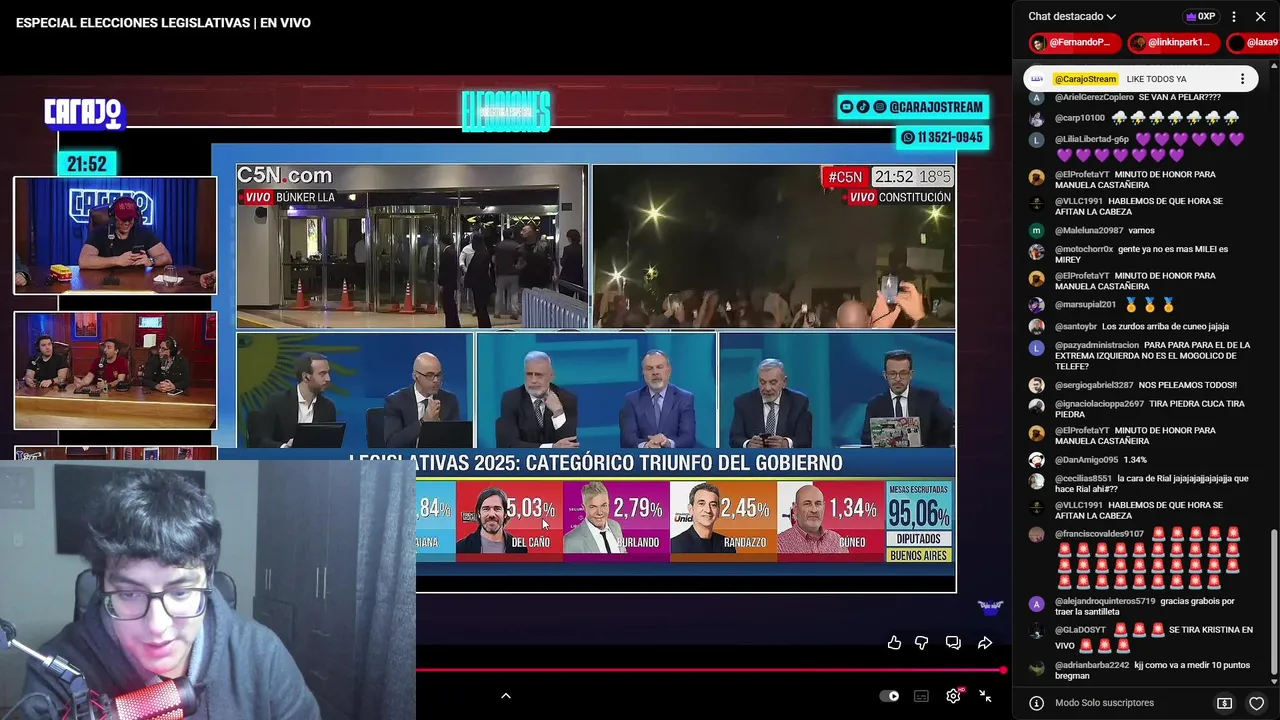Click the live playhead dot
The image size is (1280, 720).
(1002, 670)
